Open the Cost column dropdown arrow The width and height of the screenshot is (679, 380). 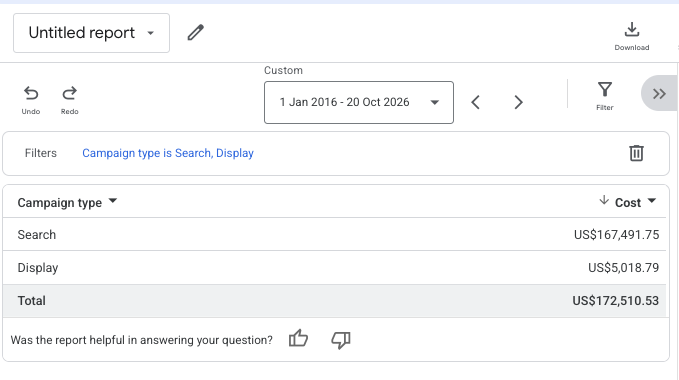[x=652, y=201]
